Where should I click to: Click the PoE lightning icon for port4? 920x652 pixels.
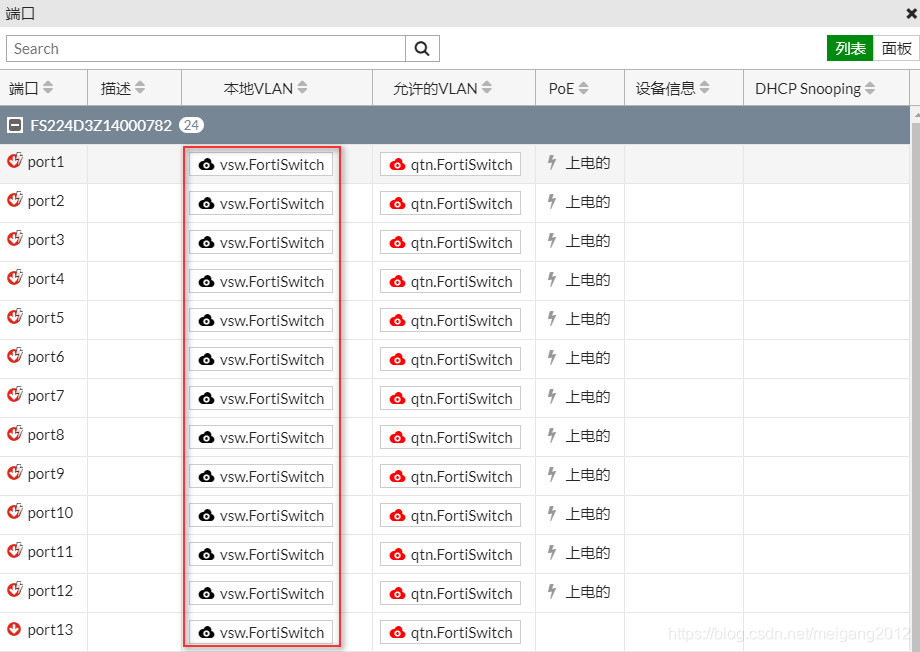point(552,280)
